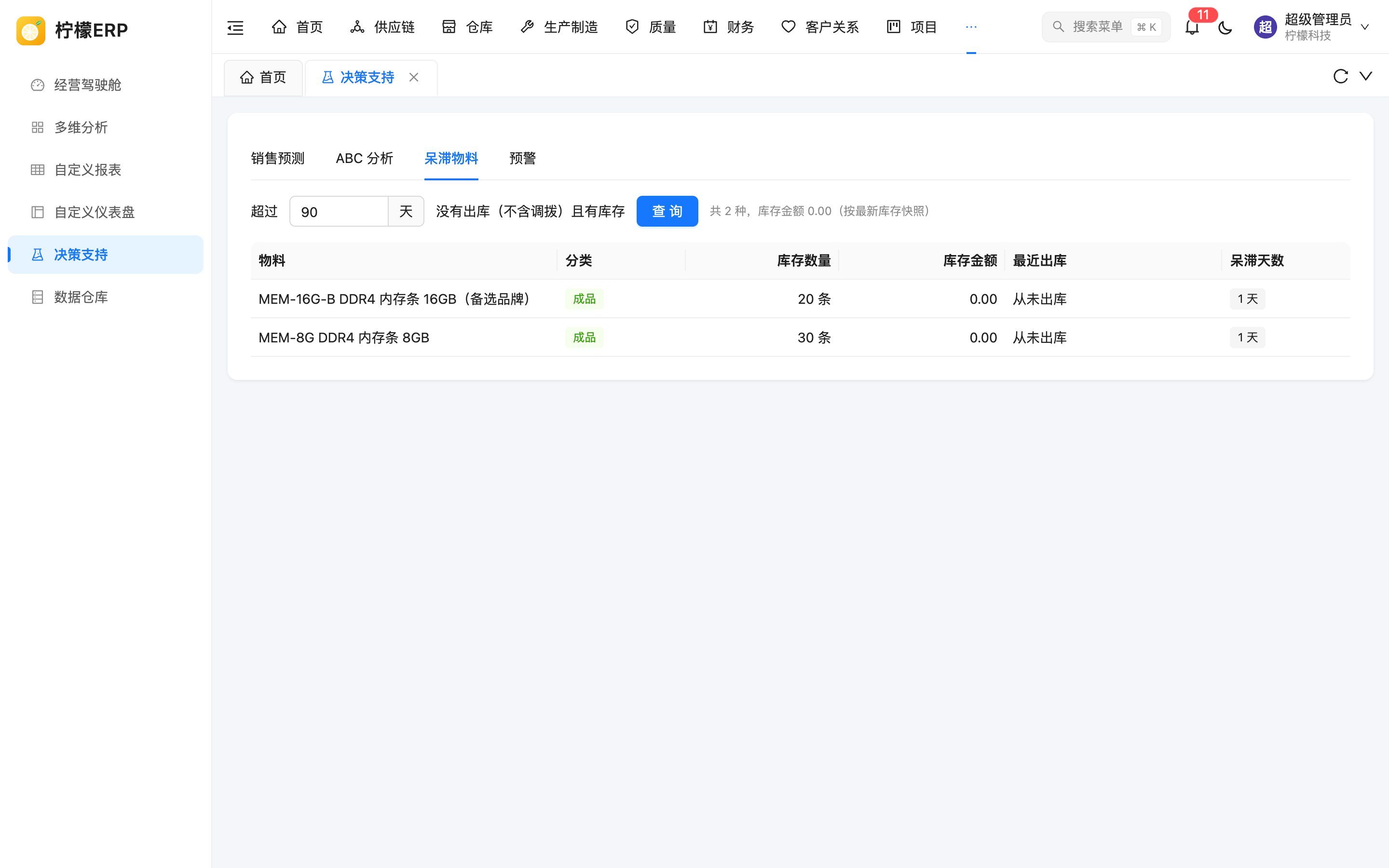The image size is (1389, 868).
Task: Close the 决策支持 tab
Action: pyautogui.click(x=414, y=77)
